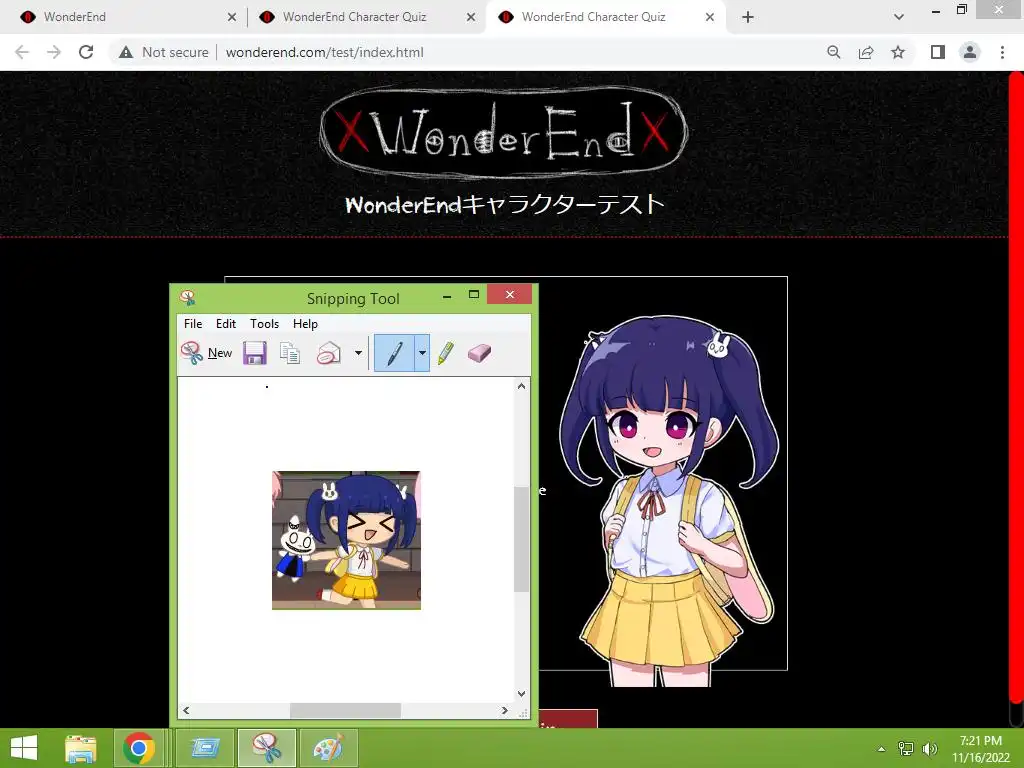Click the Snipping Tool taskbar icon
This screenshot has width=1024, height=768.
267,748
